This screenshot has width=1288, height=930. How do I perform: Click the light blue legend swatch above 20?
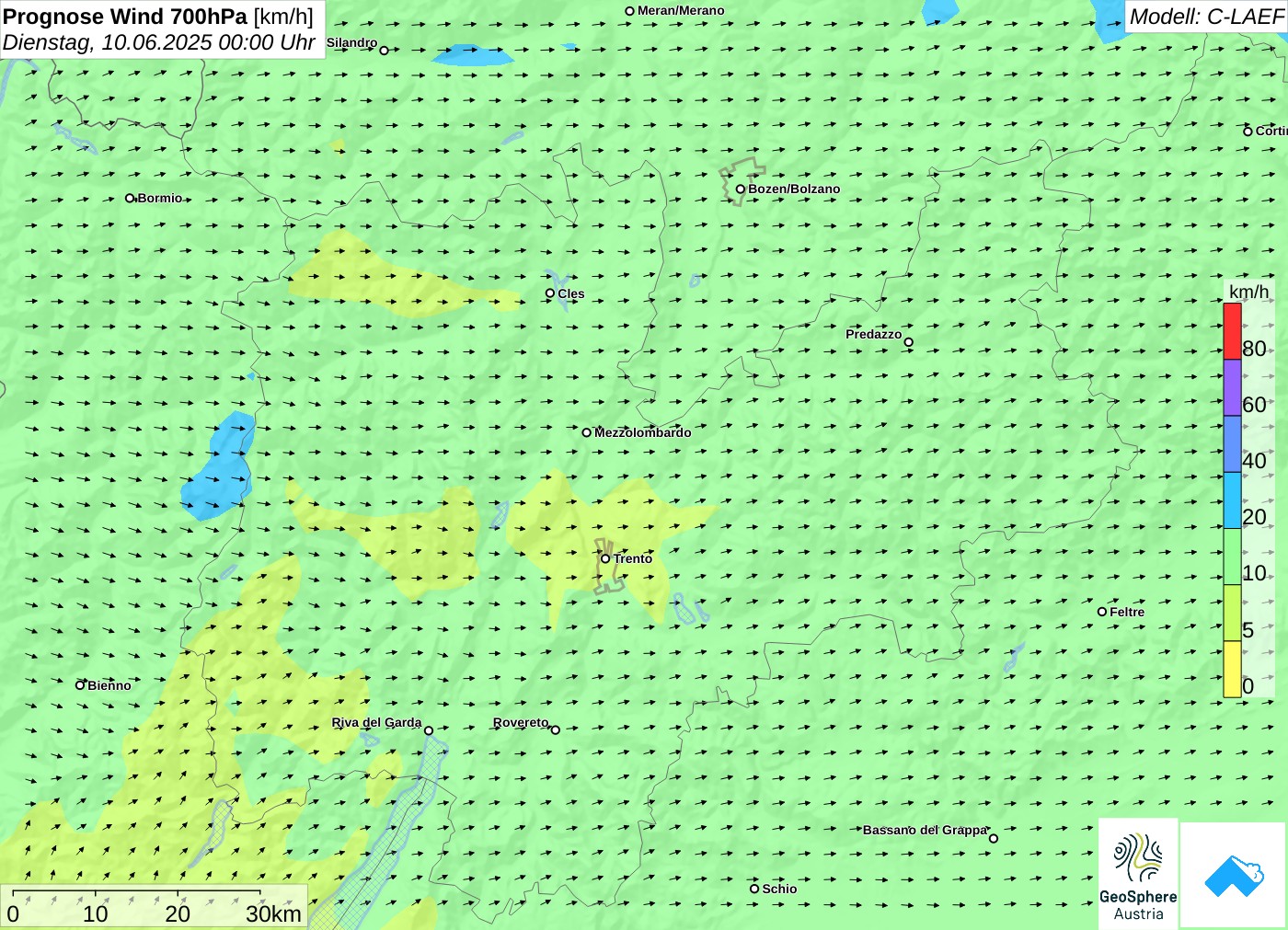pyautogui.click(x=1232, y=500)
